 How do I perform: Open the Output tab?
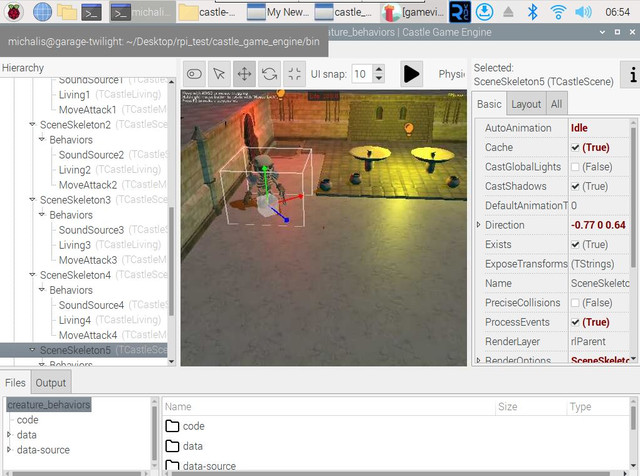(51, 383)
